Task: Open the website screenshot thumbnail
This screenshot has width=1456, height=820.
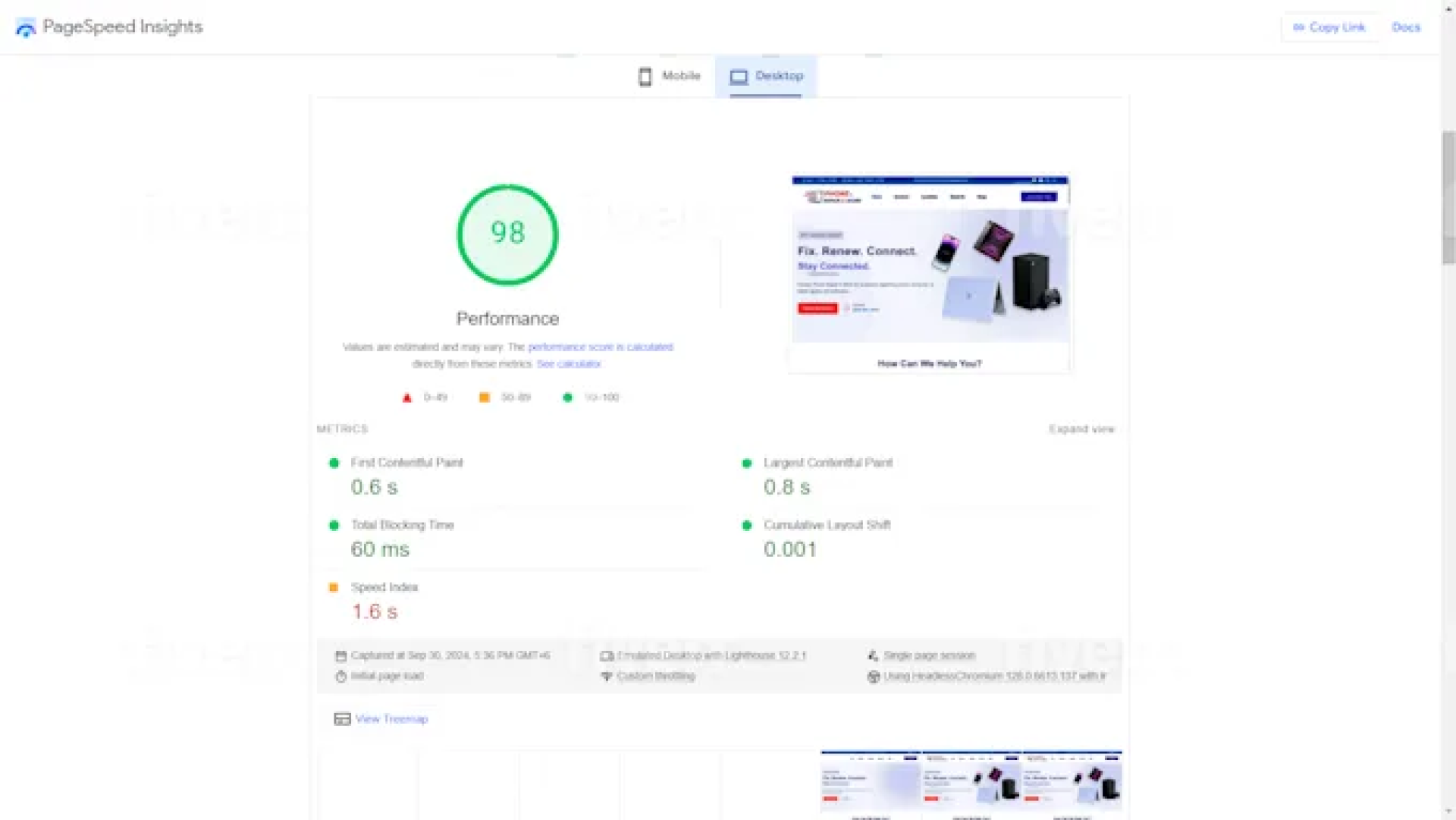Action: point(930,275)
